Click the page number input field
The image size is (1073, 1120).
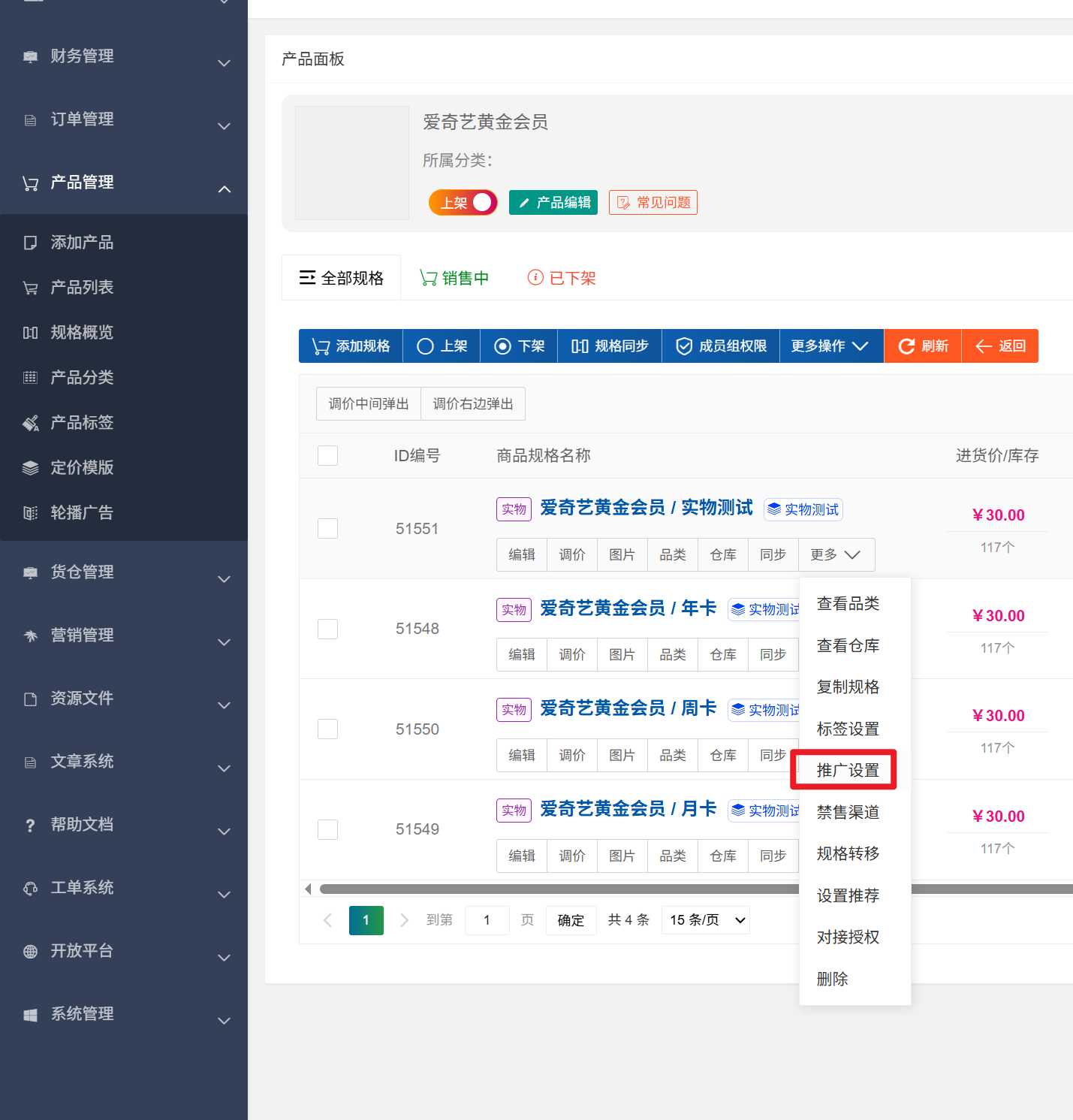pyautogui.click(x=487, y=920)
